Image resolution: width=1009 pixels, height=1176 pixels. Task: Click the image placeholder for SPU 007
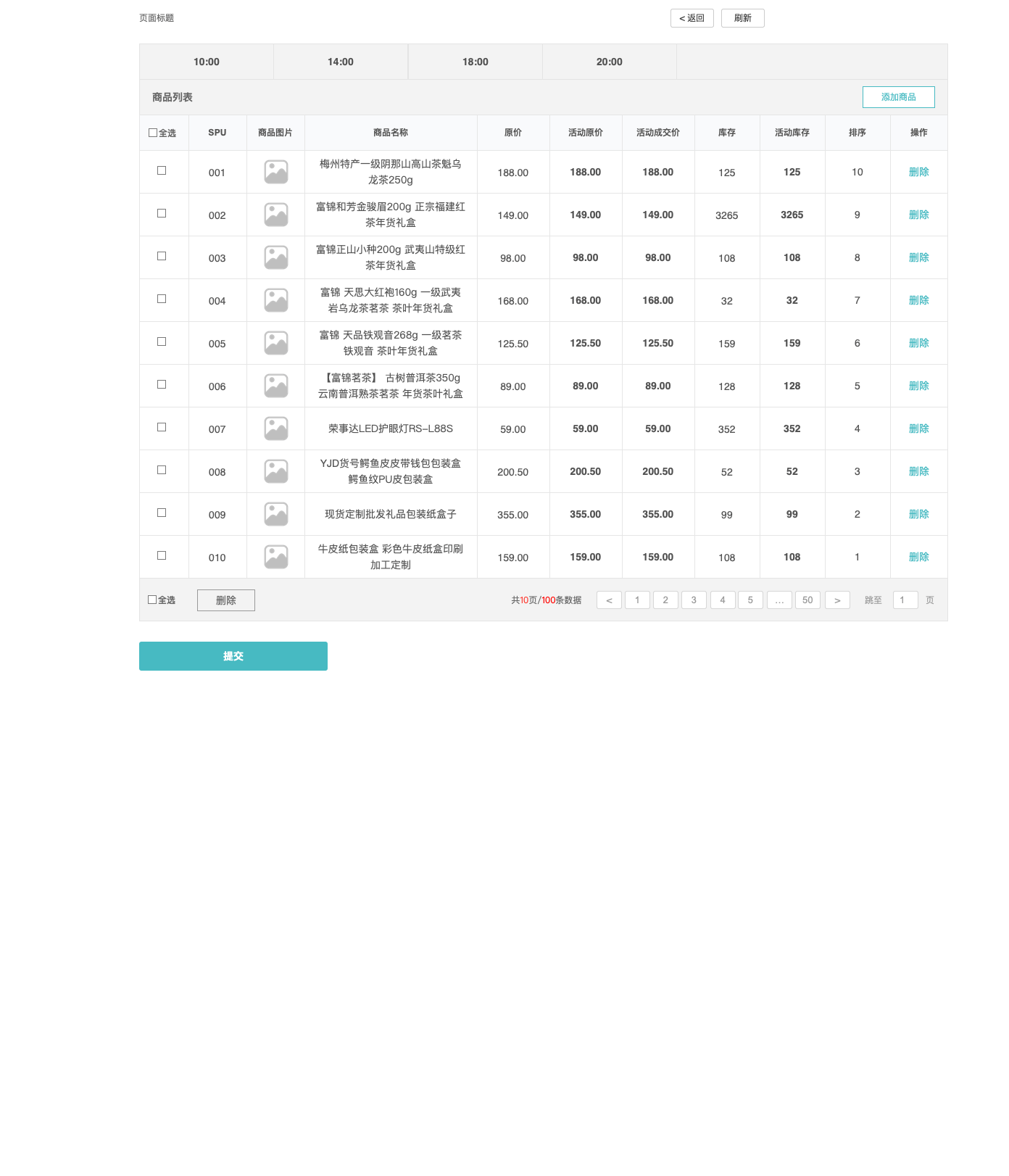[x=276, y=428]
